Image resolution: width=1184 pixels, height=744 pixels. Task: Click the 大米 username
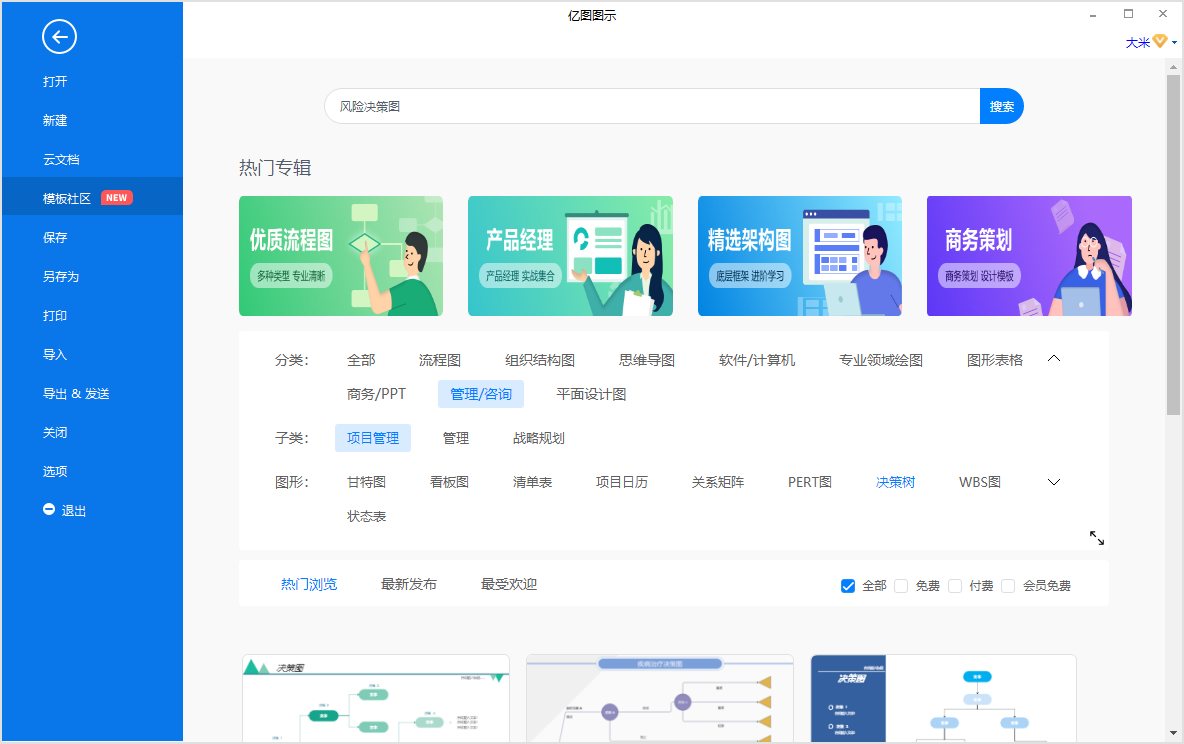1137,42
